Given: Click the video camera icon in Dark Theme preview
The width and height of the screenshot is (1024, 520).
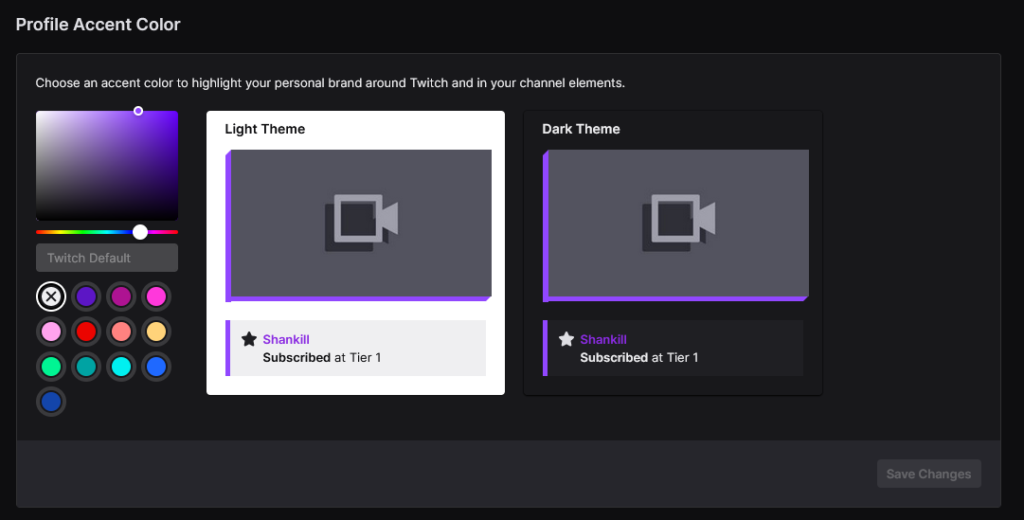Looking at the screenshot, I should (678, 220).
